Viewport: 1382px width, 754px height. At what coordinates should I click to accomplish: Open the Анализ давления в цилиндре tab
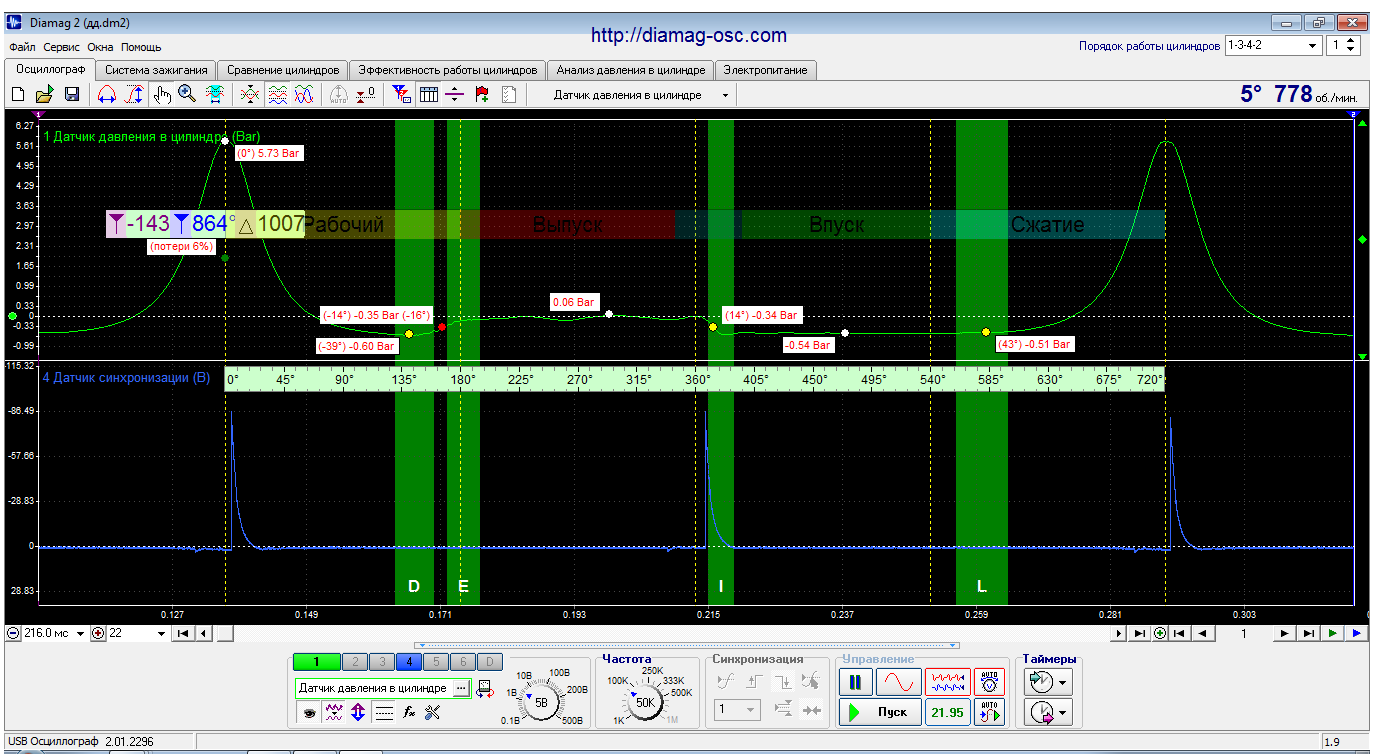[631, 70]
